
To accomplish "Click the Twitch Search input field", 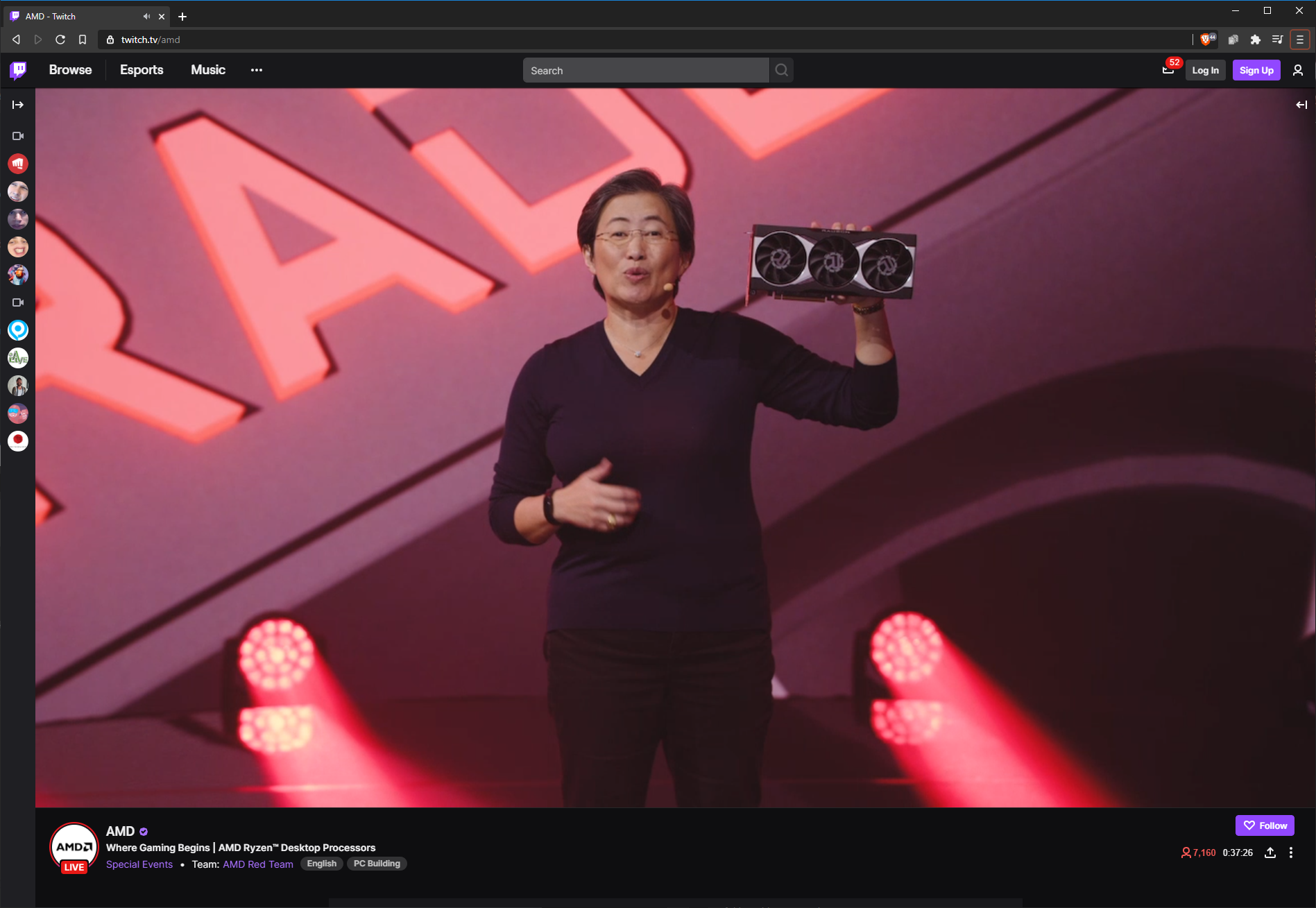I will tap(646, 70).
